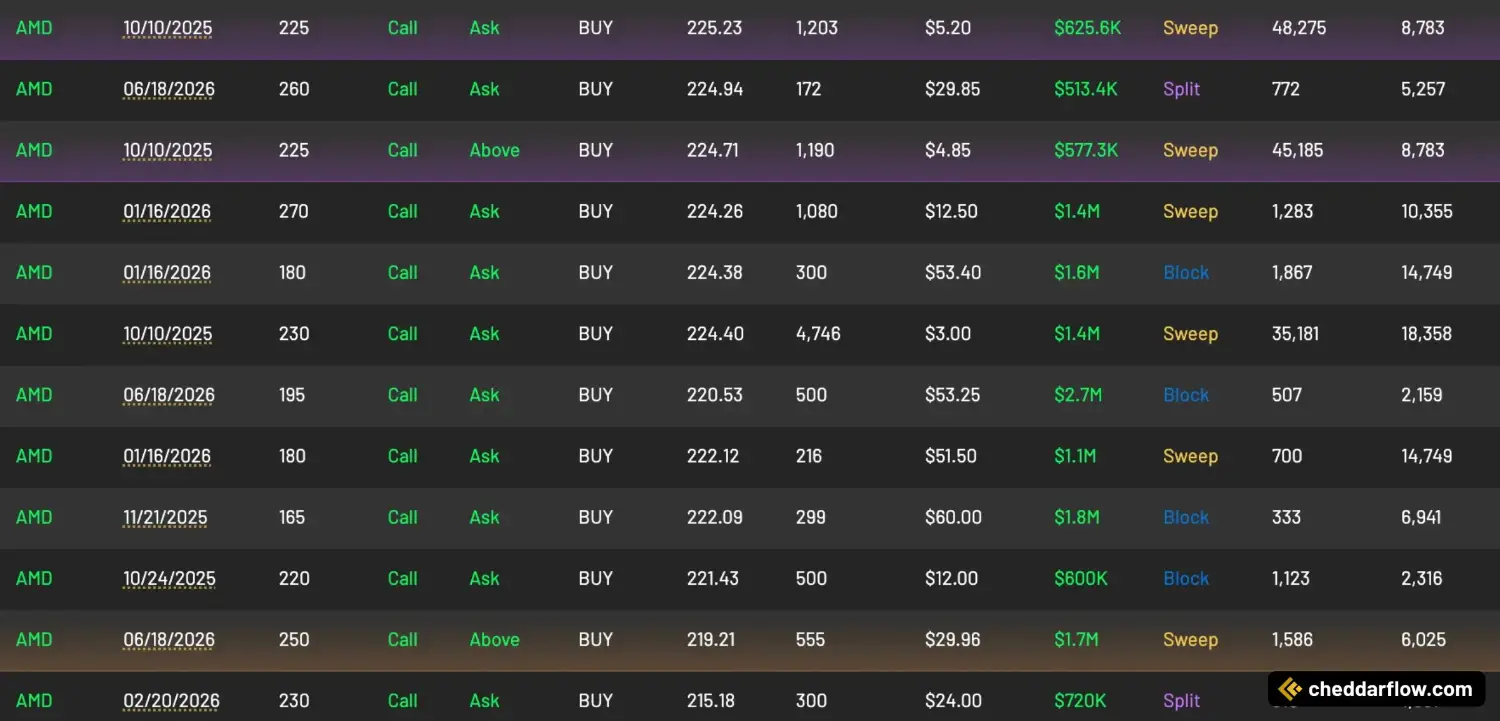Select the $60.00 price cell
Viewport: 1500px width, 721px height.
953,517
